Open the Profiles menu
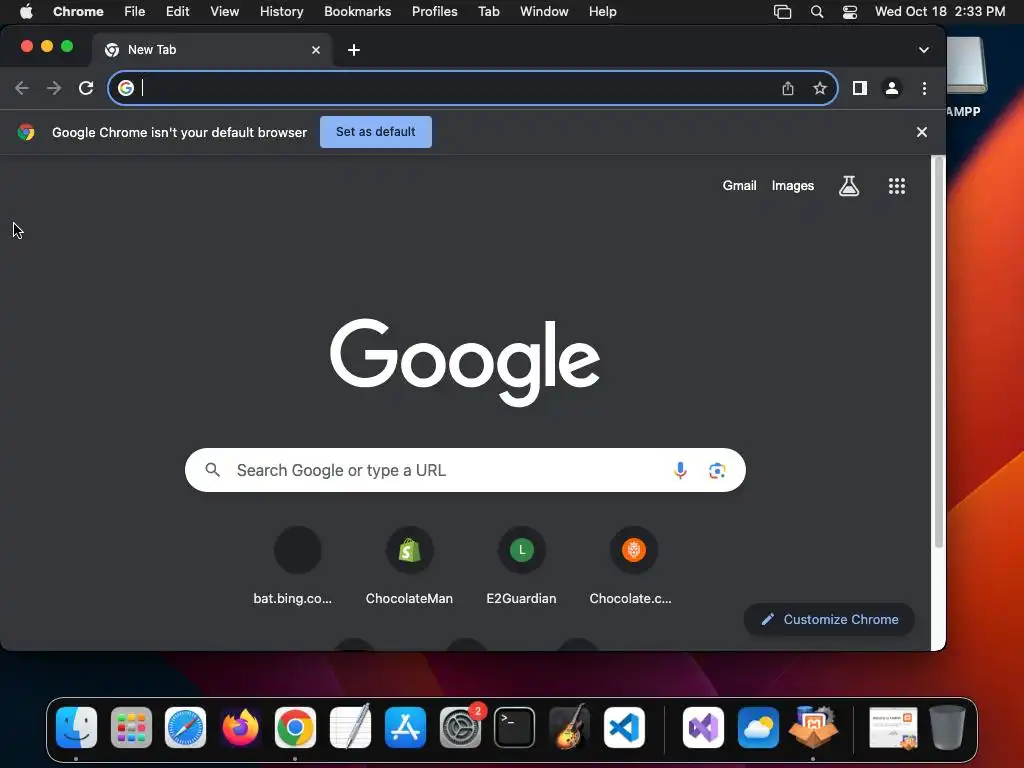 point(434,12)
